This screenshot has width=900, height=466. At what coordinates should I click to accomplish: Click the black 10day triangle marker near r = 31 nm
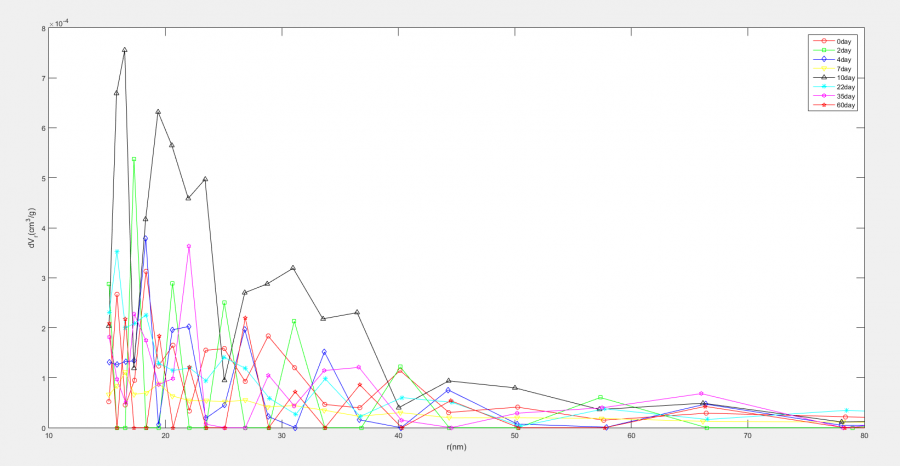[x=293, y=267]
